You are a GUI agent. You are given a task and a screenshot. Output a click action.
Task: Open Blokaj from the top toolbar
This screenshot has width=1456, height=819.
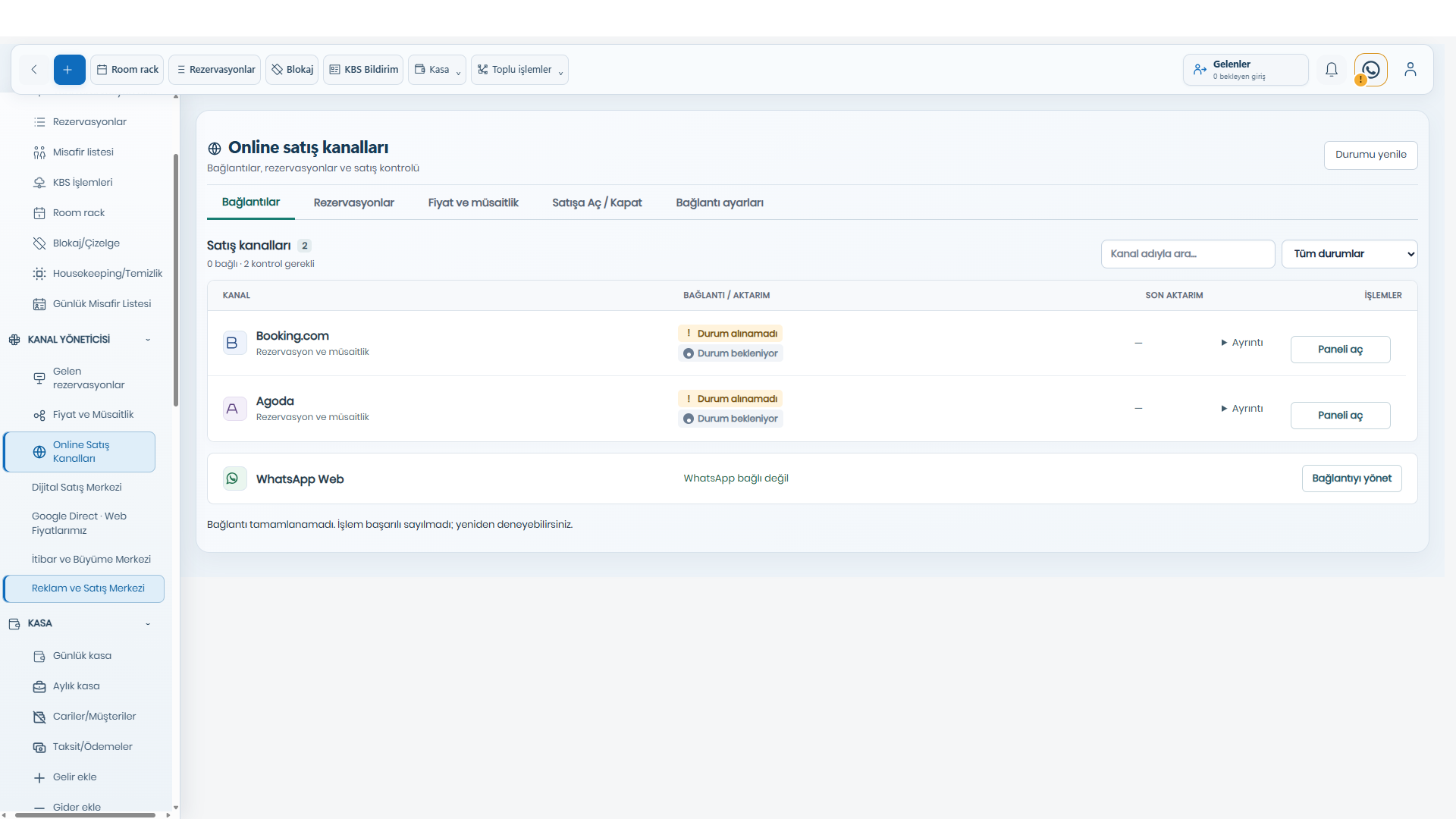(x=292, y=70)
